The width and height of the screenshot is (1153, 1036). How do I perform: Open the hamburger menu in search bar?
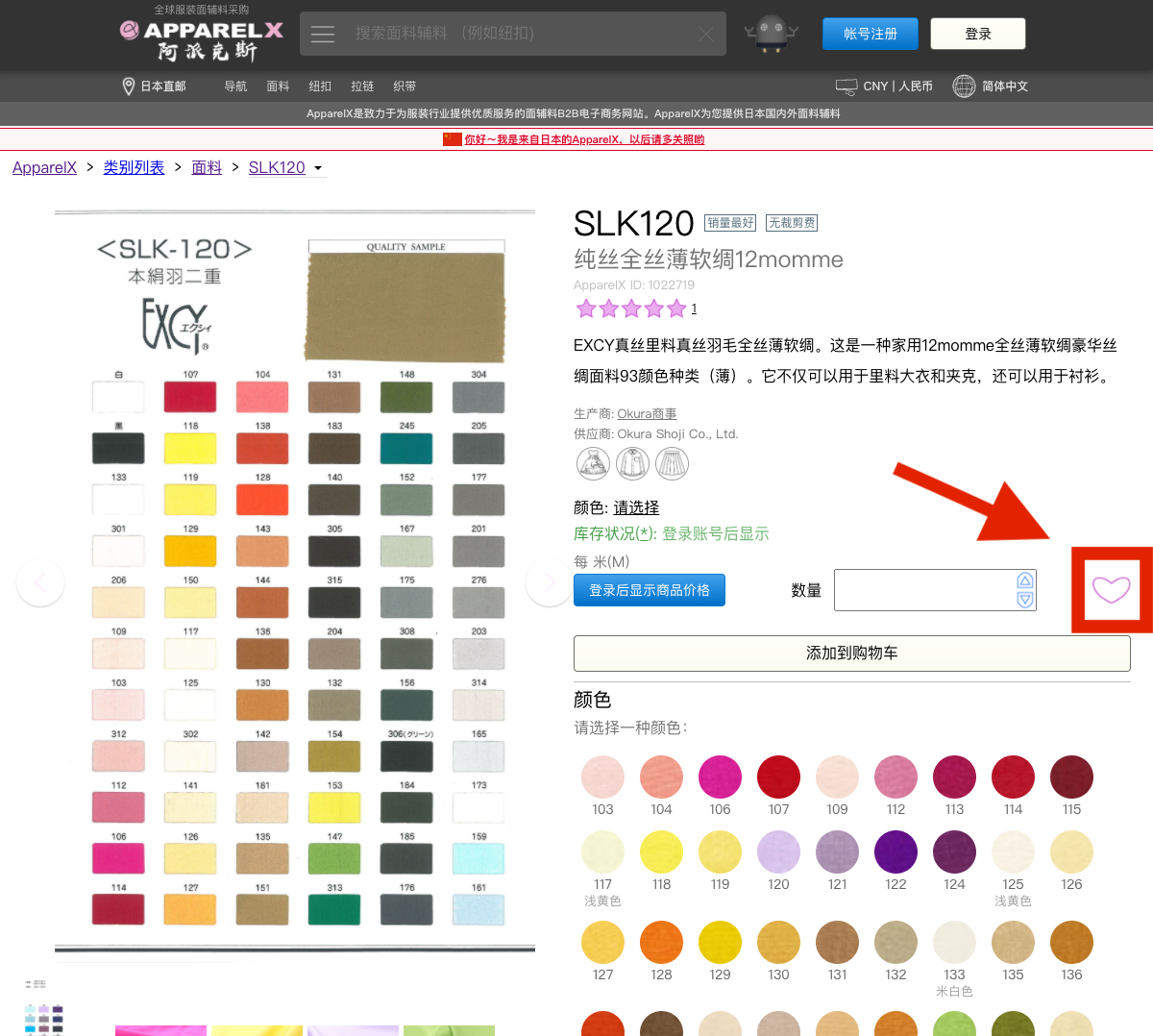pos(323,34)
